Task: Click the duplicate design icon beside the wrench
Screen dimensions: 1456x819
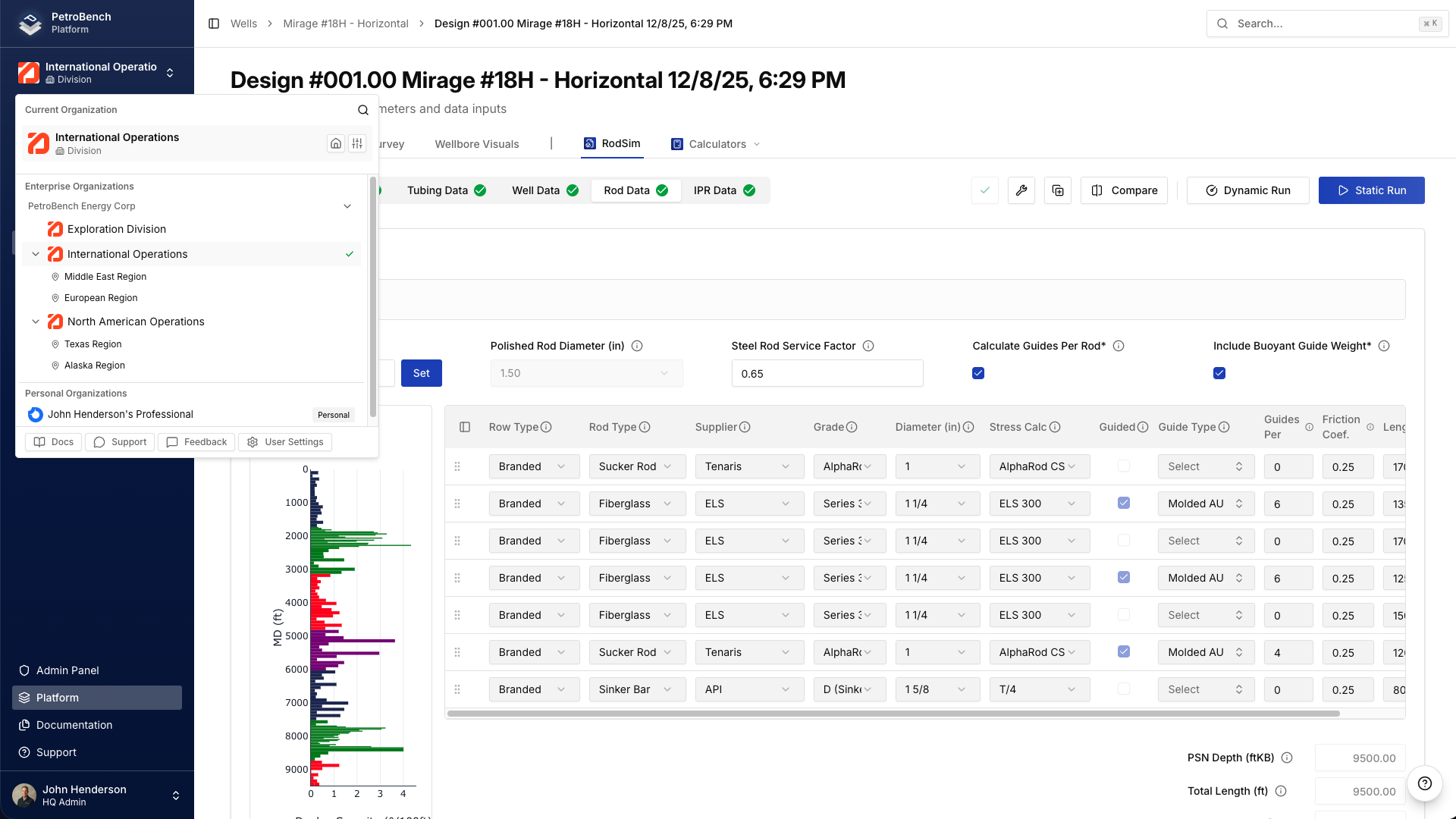Action: click(1057, 190)
